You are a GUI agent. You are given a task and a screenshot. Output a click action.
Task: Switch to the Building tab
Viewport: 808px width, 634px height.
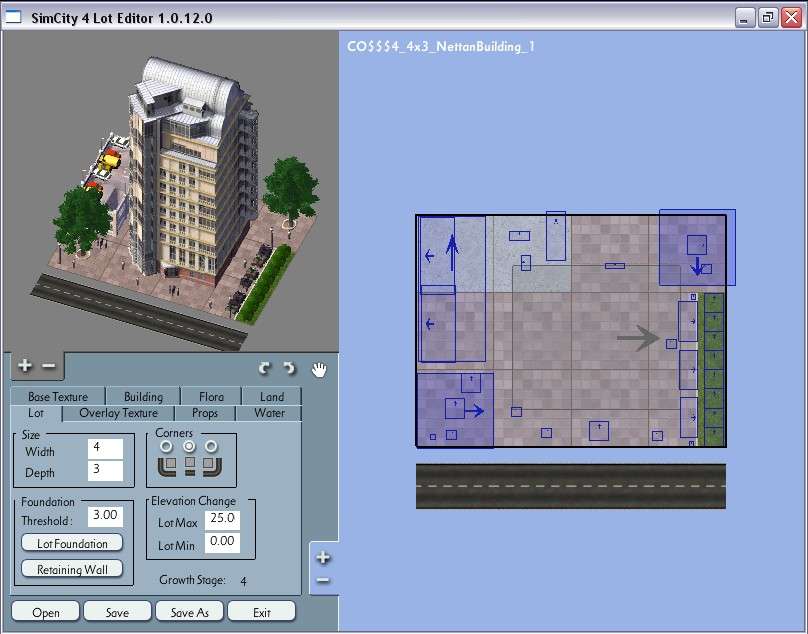(x=143, y=396)
